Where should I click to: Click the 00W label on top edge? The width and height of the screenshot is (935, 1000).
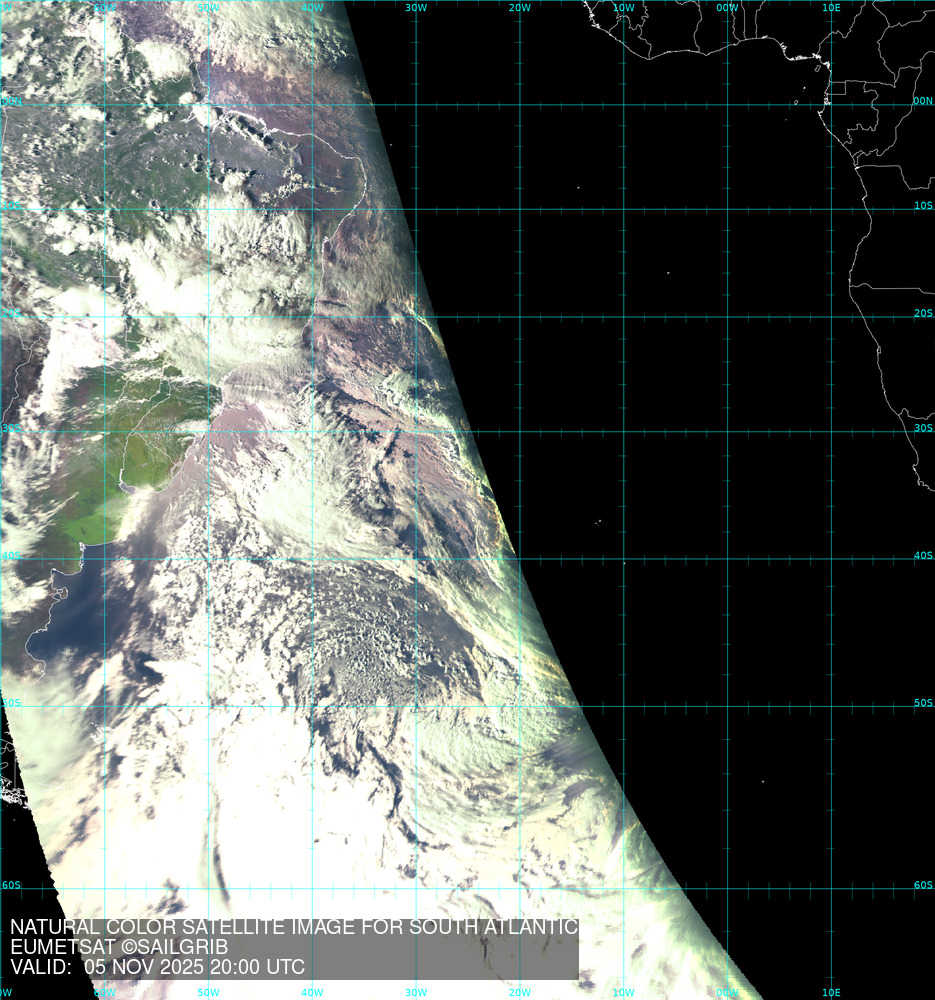coord(728,8)
